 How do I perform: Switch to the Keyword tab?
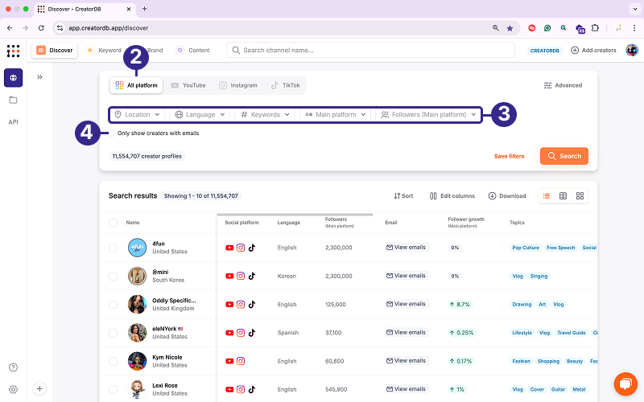[104, 50]
